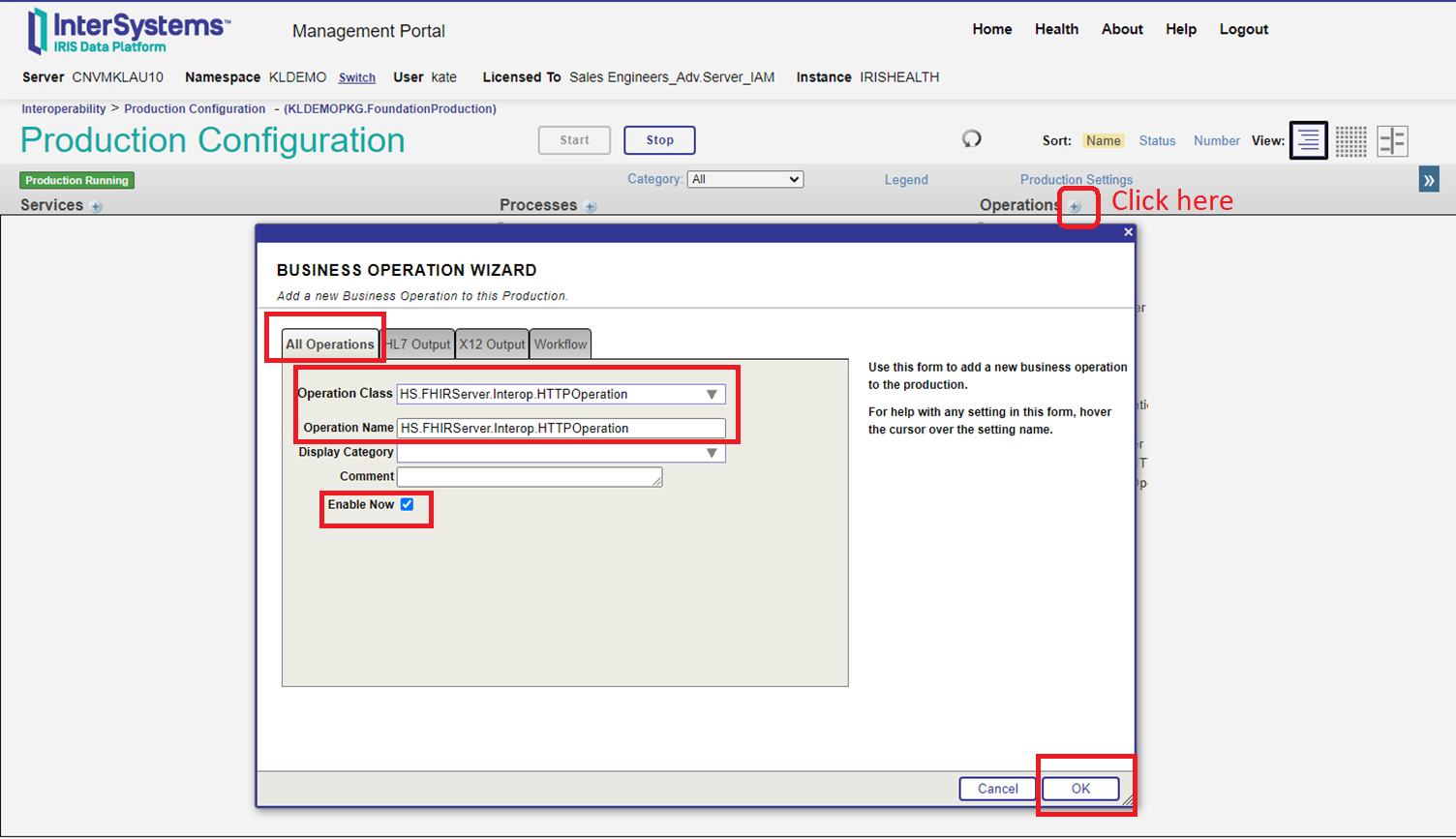This screenshot has width=1456, height=839.
Task: Open the Operation Class dropdown
Action: [x=712, y=394]
